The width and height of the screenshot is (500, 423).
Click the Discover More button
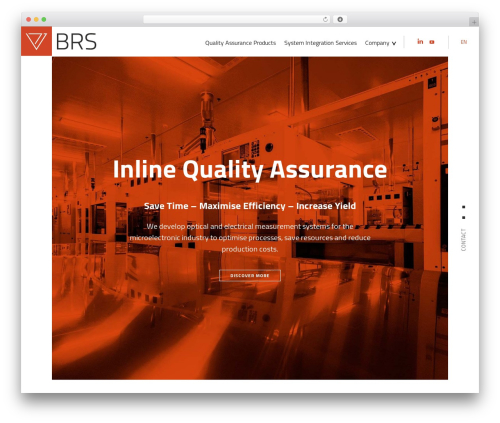pos(250,275)
